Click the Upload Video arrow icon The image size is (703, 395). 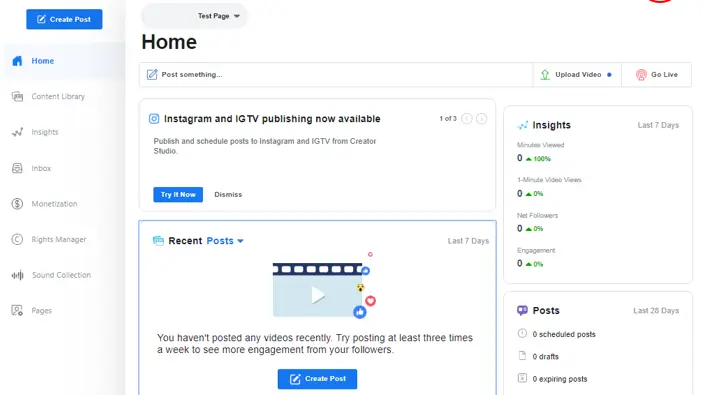pyautogui.click(x=545, y=75)
